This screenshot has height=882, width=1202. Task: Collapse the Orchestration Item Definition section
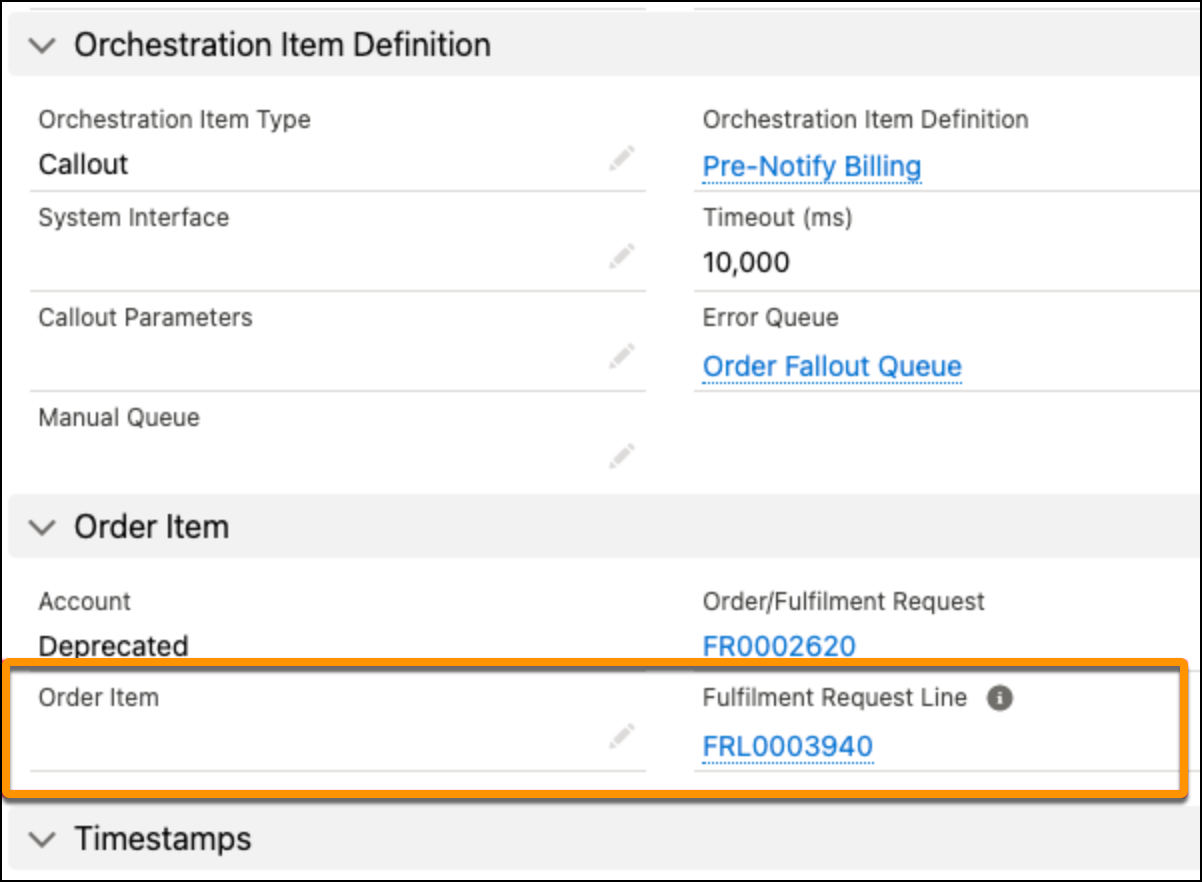pyautogui.click(x=41, y=44)
